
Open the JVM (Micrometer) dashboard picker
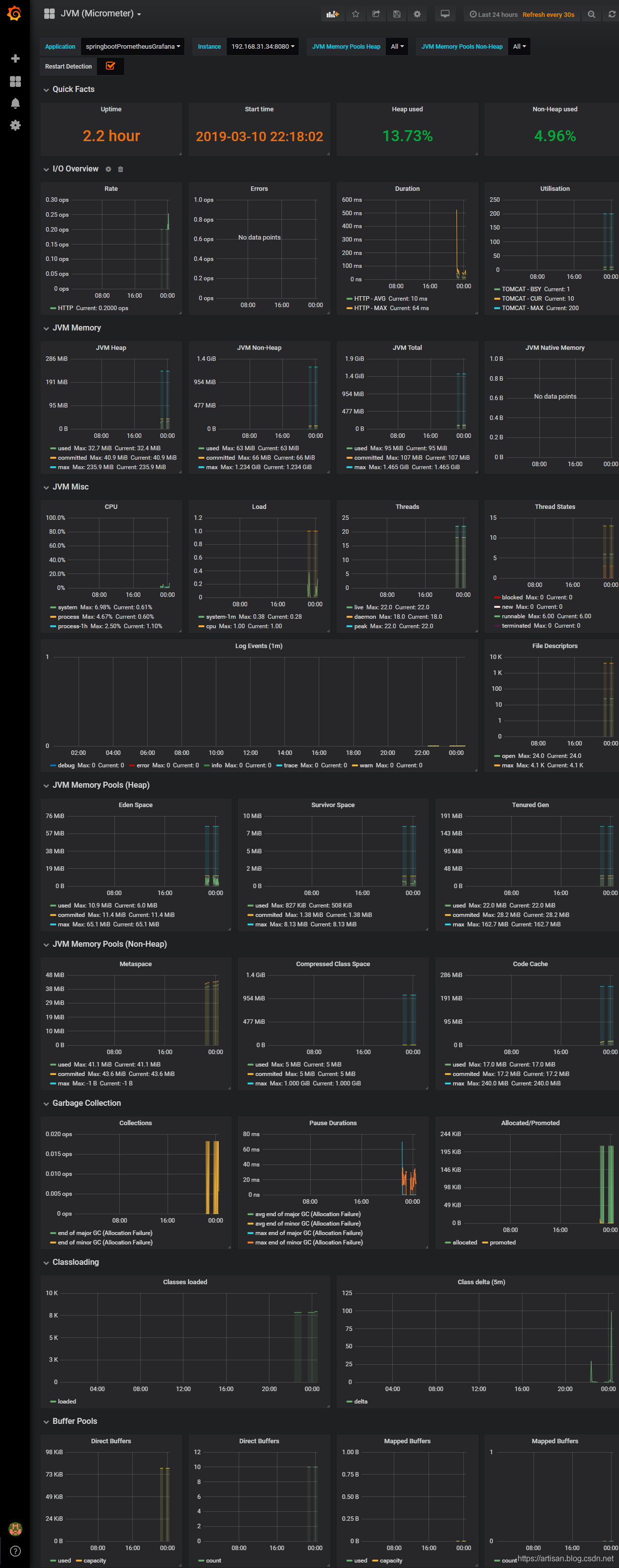click(100, 13)
